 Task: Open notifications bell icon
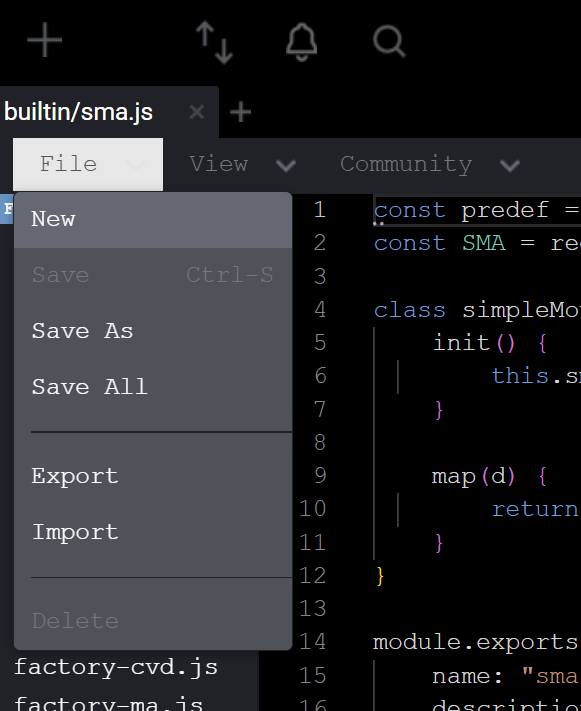tap(301, 41)
